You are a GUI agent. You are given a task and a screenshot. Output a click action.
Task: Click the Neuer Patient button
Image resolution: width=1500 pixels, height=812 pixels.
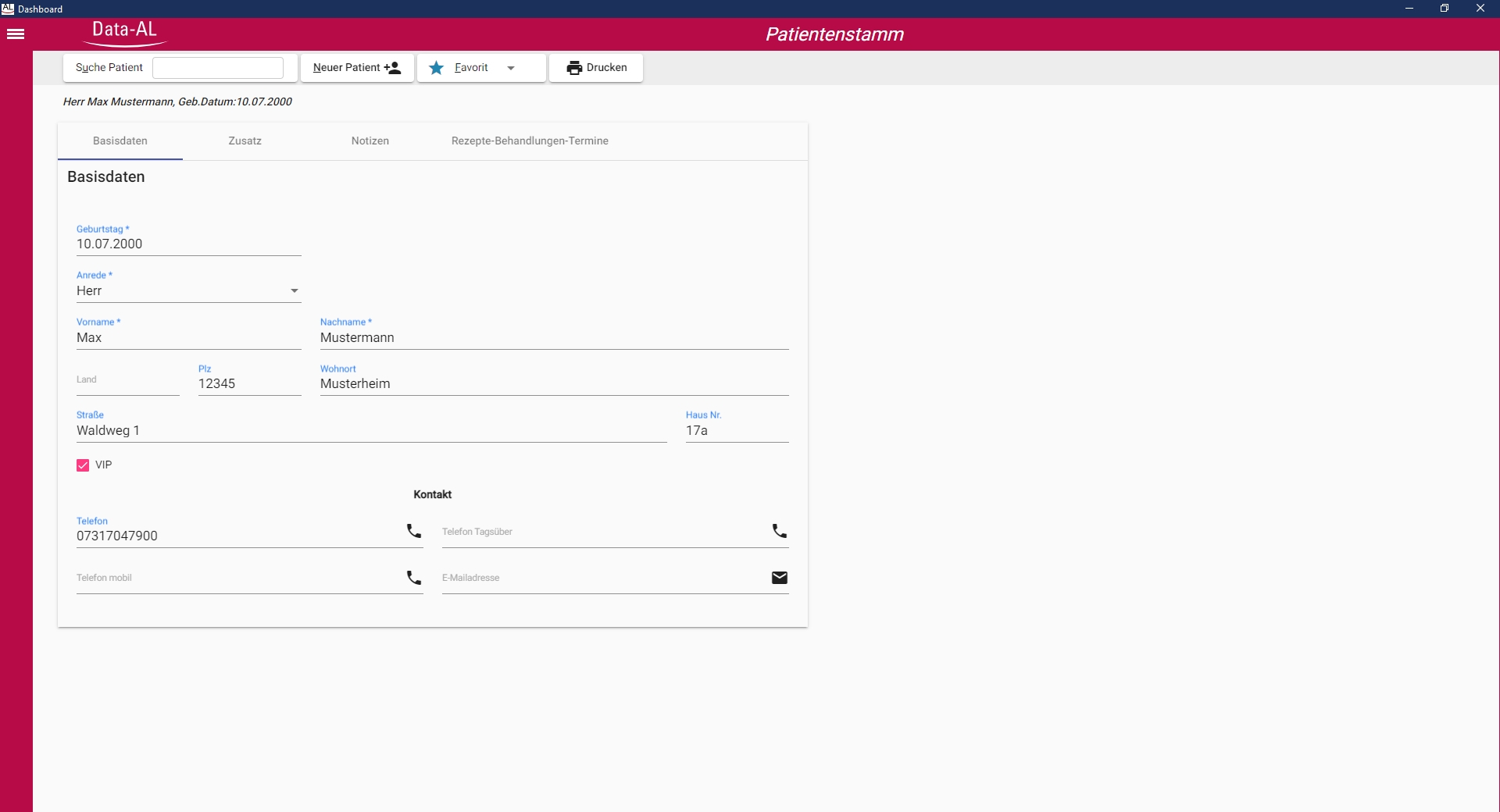tap(357, 68)
